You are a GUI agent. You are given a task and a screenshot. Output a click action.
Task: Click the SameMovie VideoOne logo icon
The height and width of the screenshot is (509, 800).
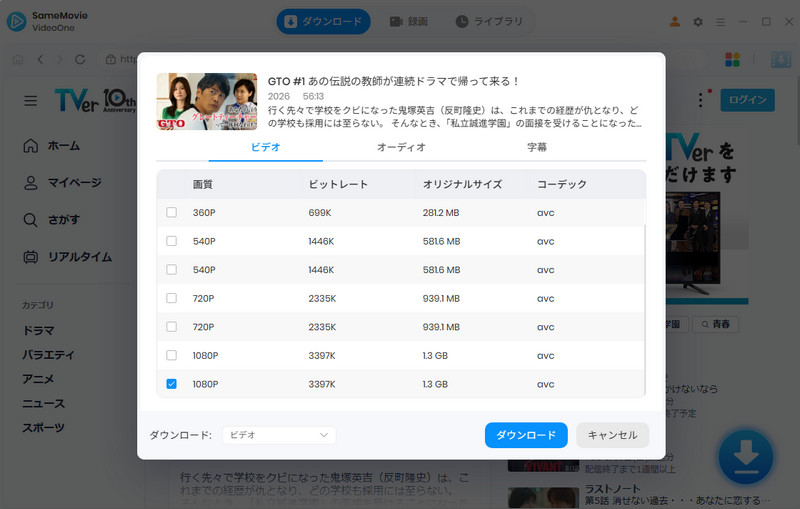[16, 21]
